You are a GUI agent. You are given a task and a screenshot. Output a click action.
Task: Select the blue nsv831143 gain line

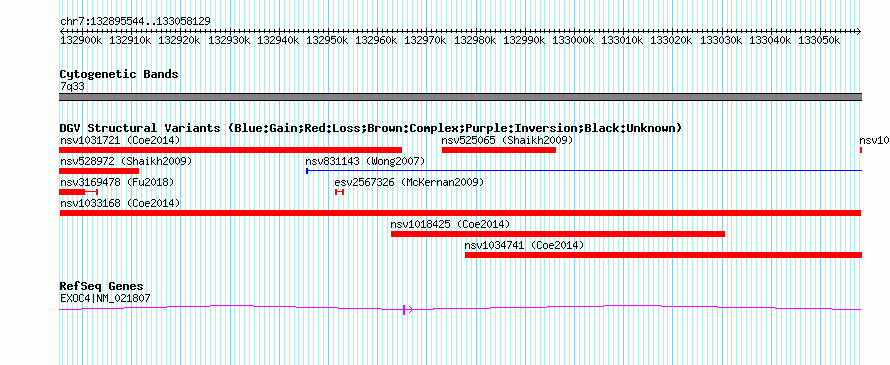[584, 170]
